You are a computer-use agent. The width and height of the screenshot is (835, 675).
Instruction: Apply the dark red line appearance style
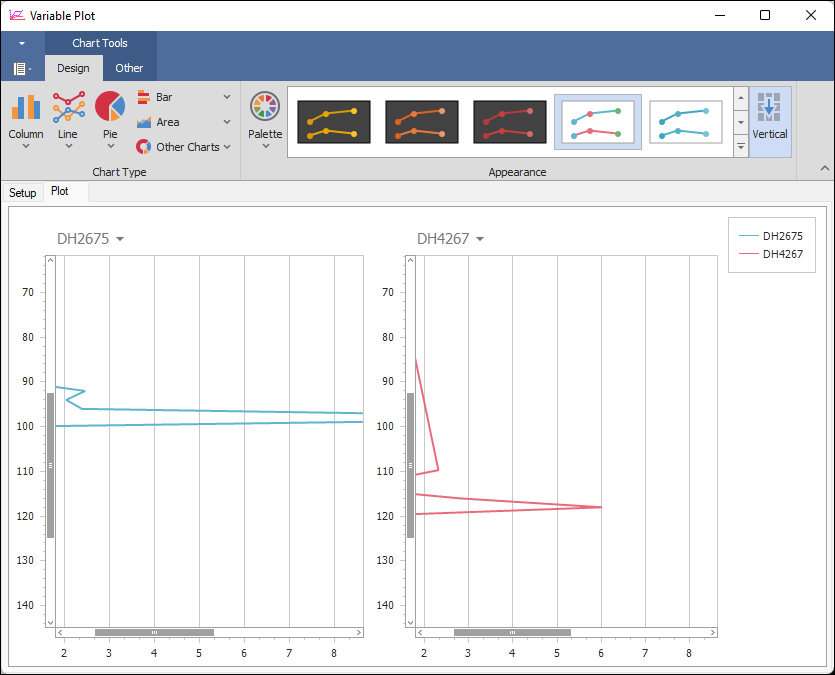tap(510, 121)
